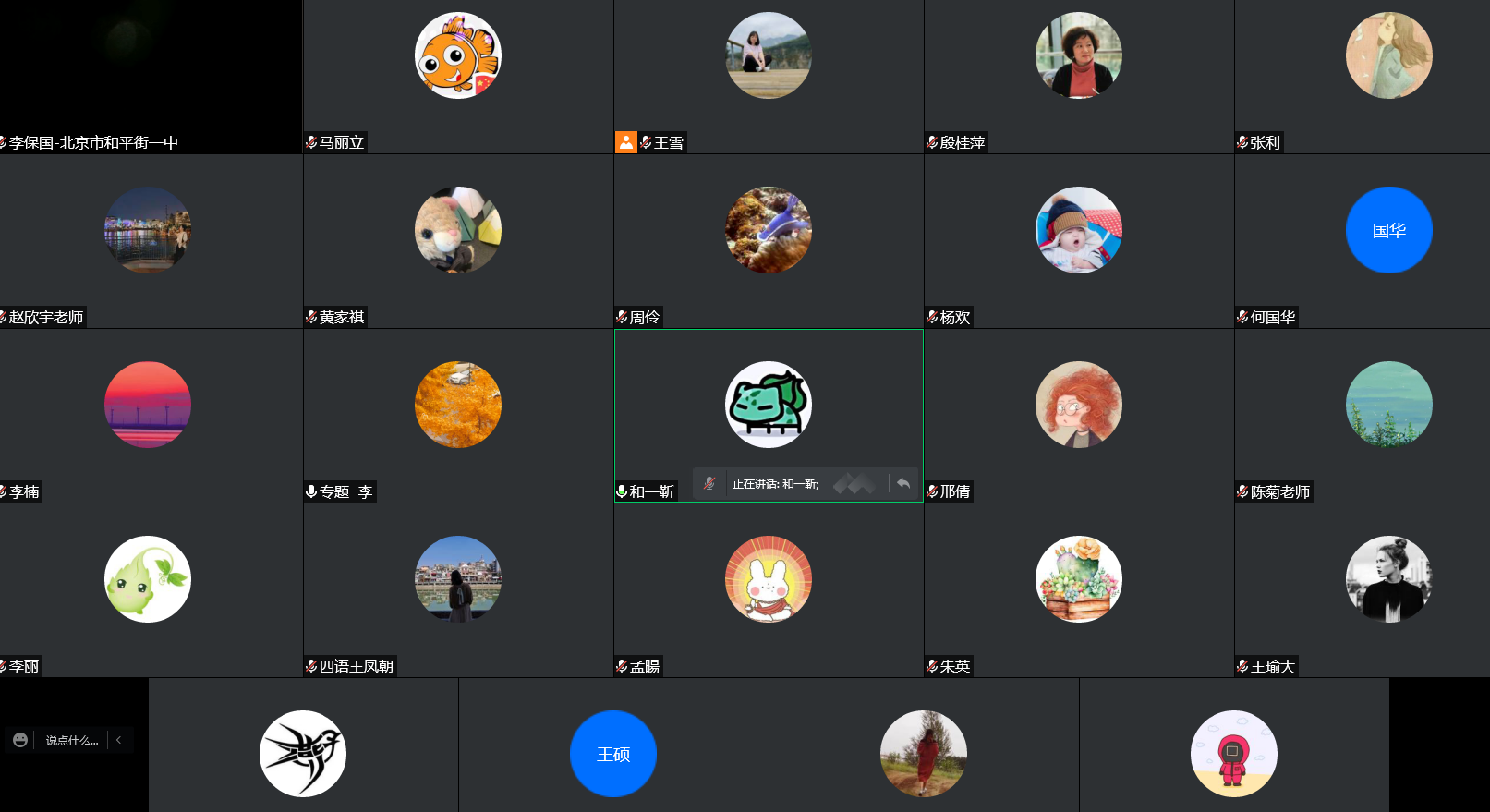The height and width of the screenshot is (812, 1490).
Task: Click the 陈菊老师 name label
Action: coord(1279,491)
